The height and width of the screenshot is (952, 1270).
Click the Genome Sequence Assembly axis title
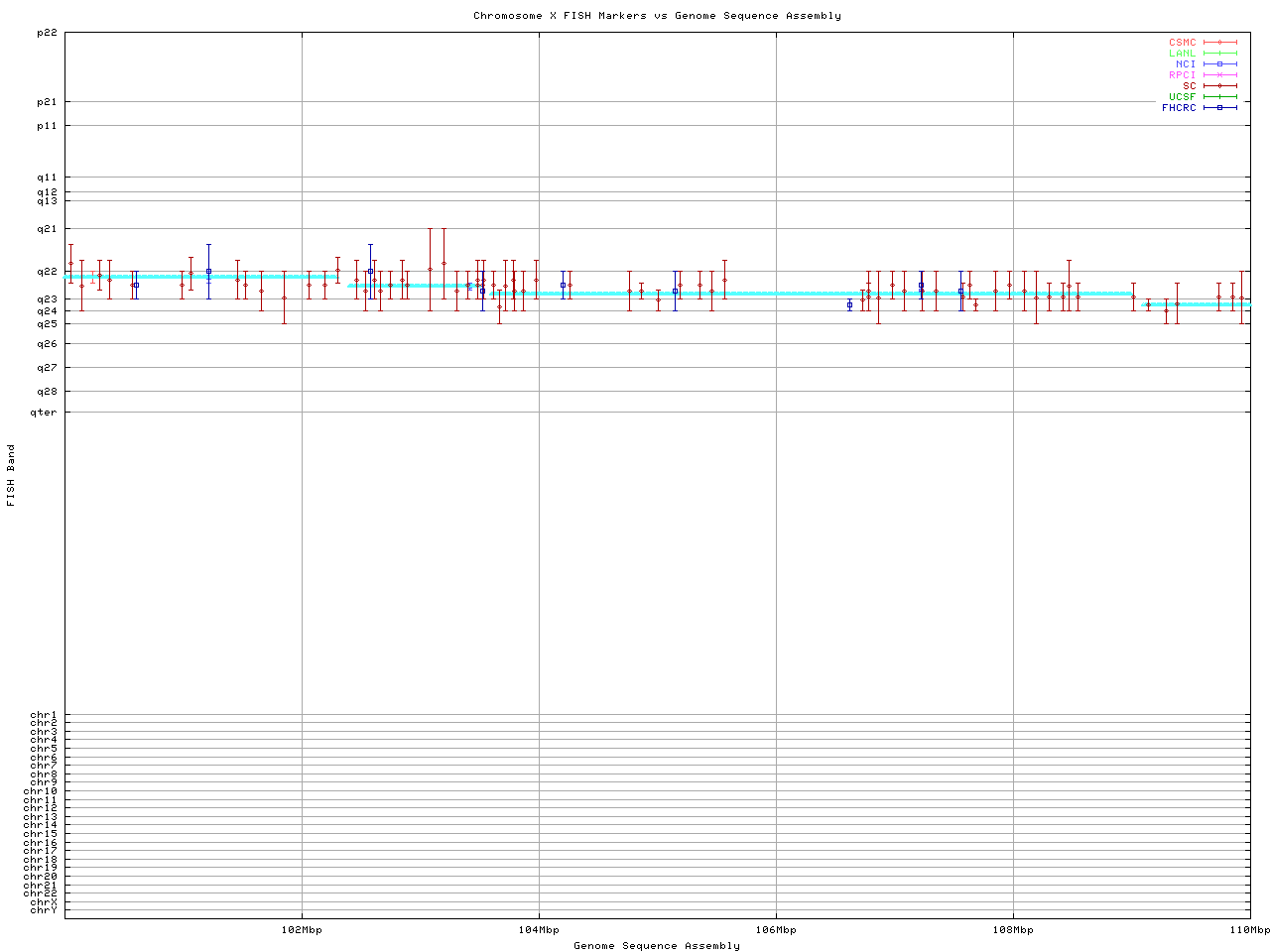pos(657,946)
